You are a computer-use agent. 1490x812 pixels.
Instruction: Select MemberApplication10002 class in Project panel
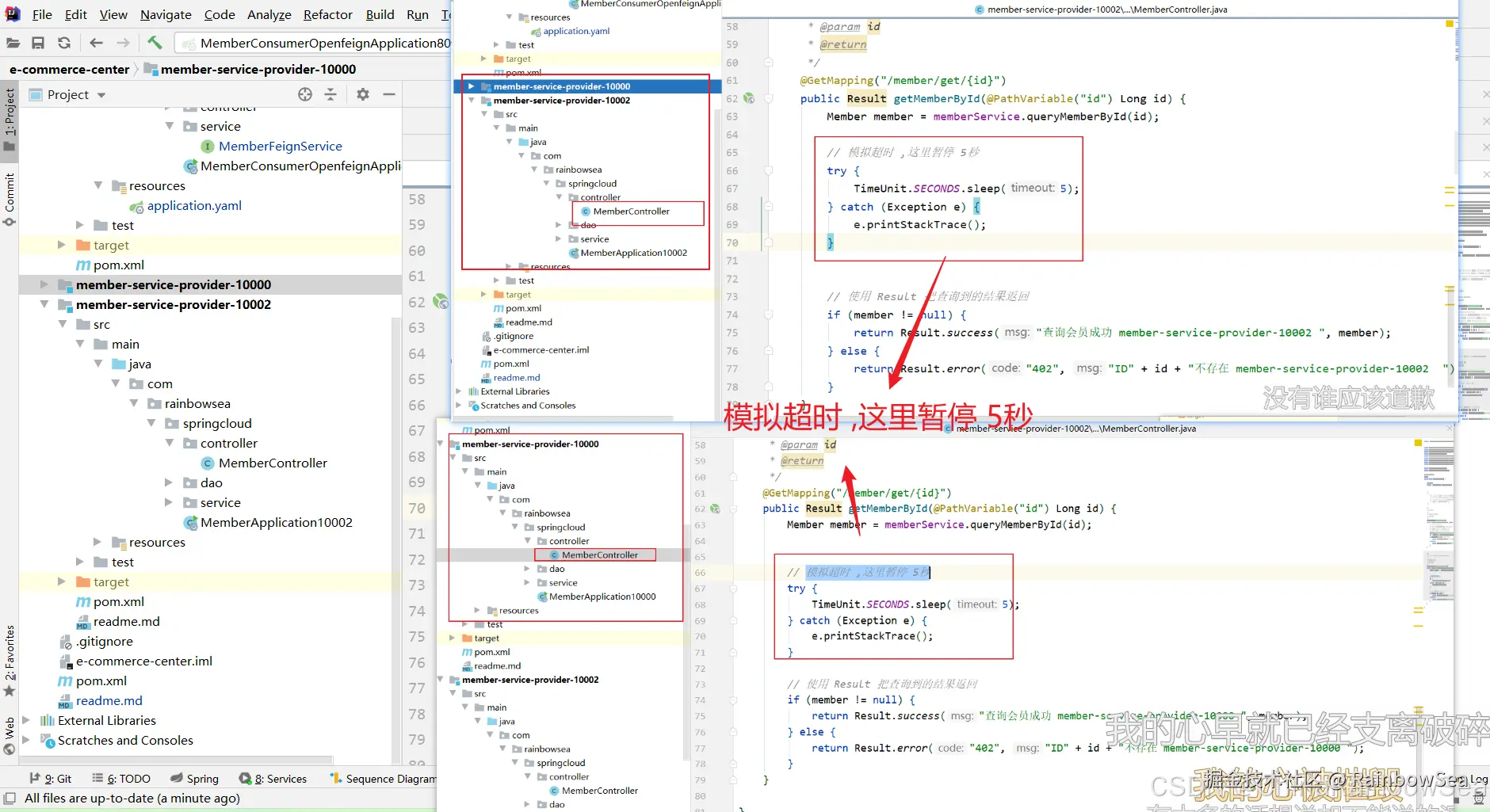click(x=277, y=522)
